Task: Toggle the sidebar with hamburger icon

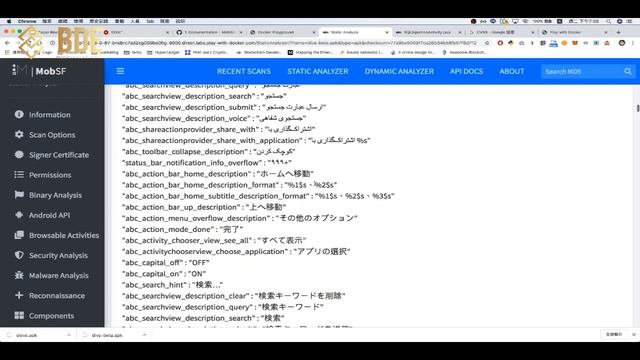Action: (120, 71)
